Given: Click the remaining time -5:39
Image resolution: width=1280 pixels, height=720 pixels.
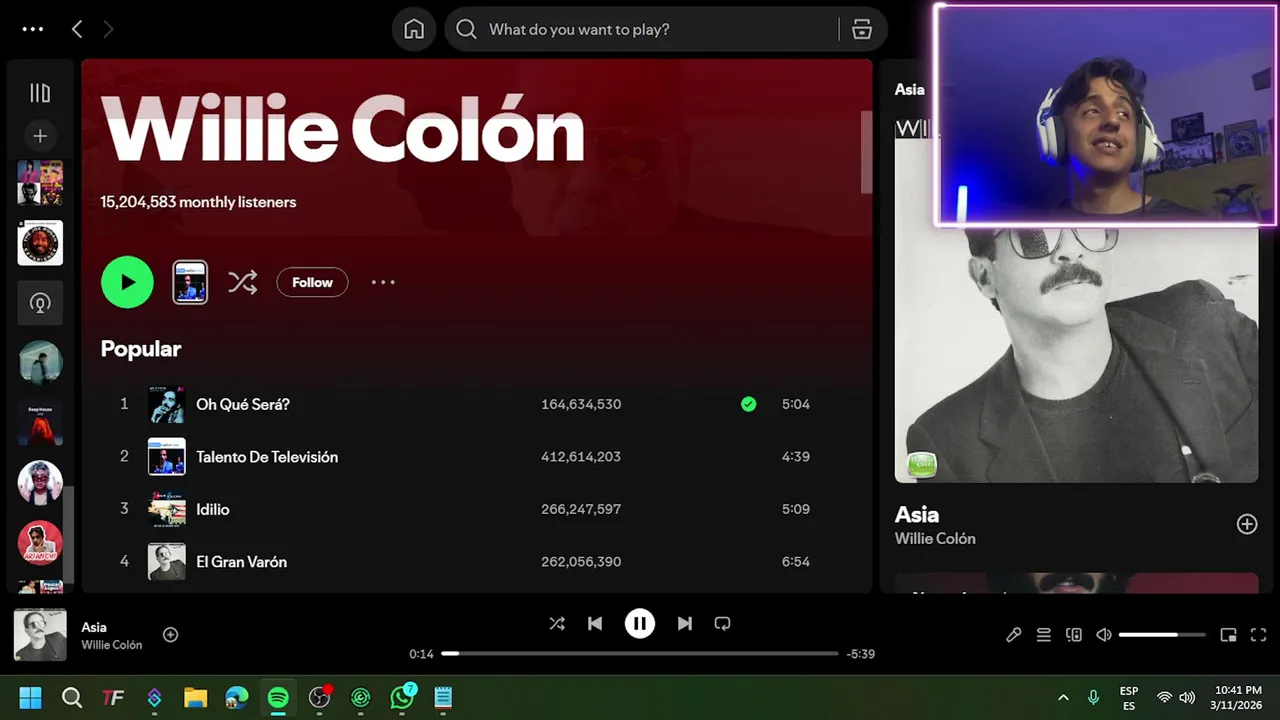Looking at the screenshot, I should pos(861,654).
